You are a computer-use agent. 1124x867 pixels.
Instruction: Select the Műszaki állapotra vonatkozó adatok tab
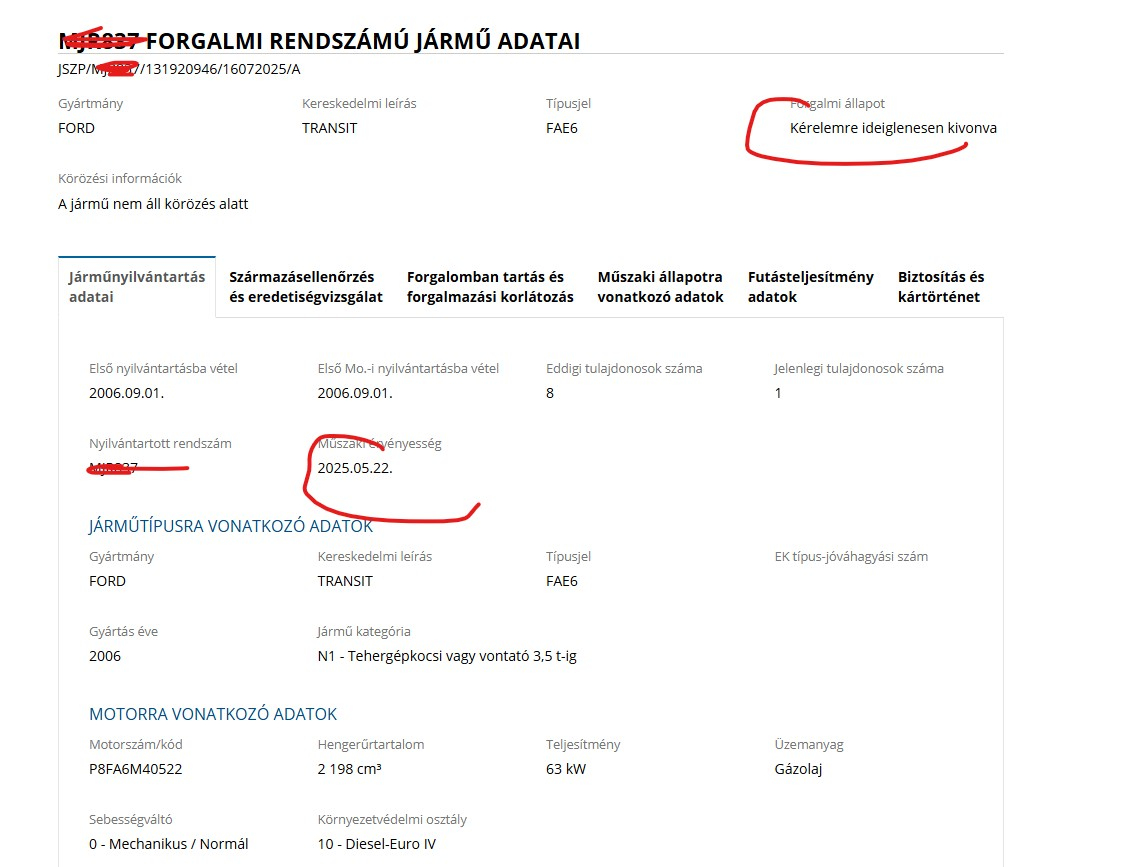[660, 287]
